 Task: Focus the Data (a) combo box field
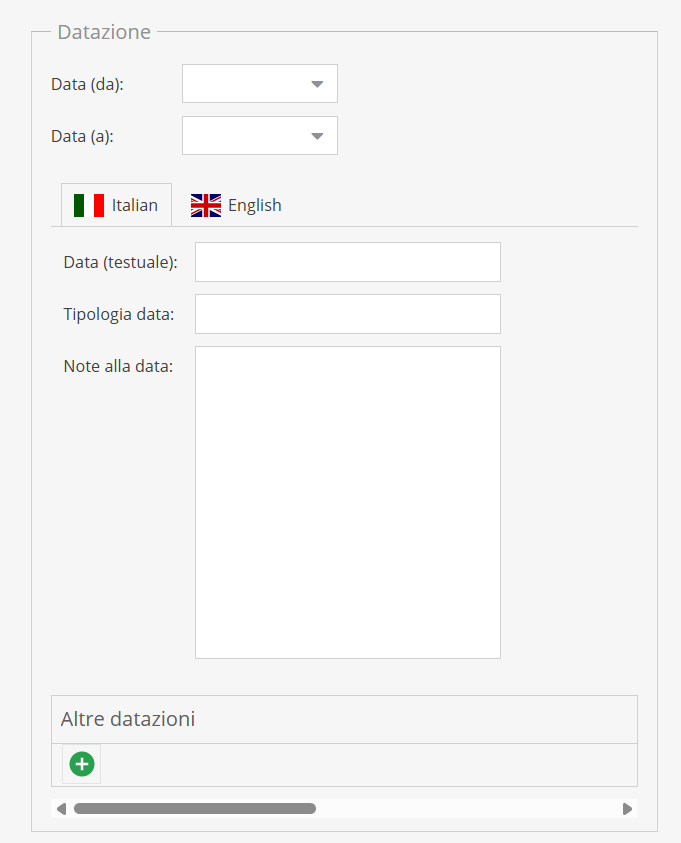(241, 136)
